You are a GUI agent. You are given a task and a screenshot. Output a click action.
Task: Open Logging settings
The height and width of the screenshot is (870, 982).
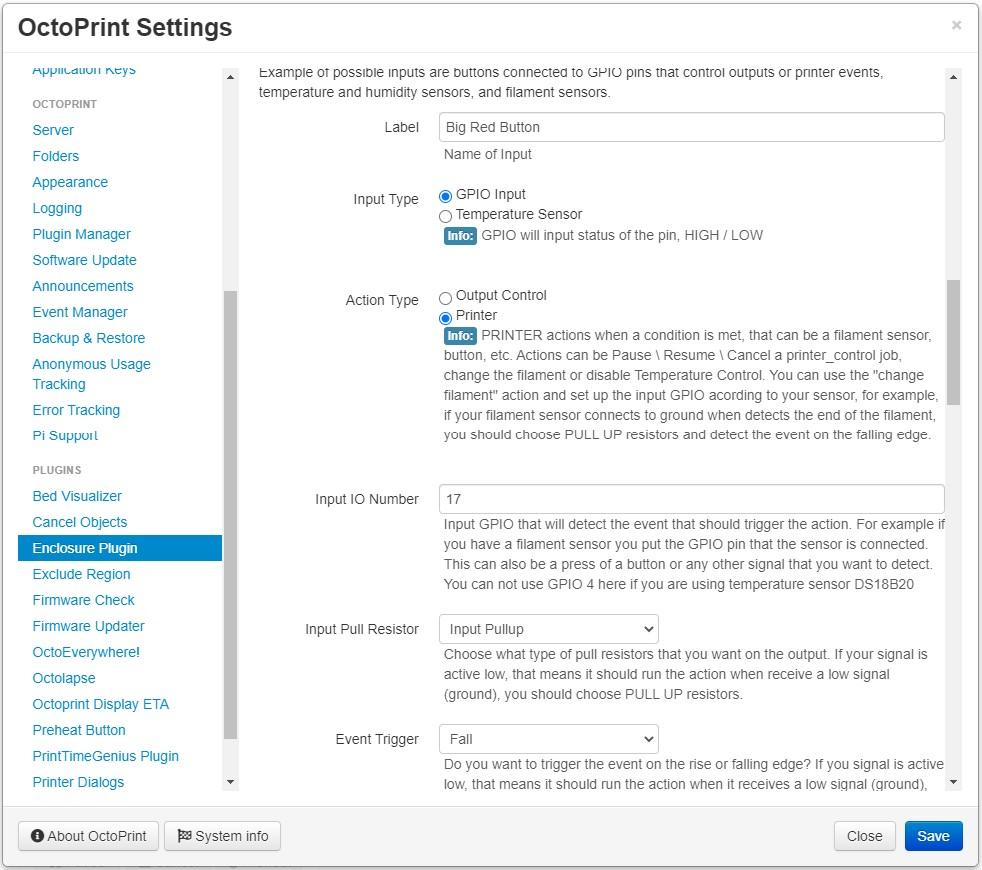point(57,209)
